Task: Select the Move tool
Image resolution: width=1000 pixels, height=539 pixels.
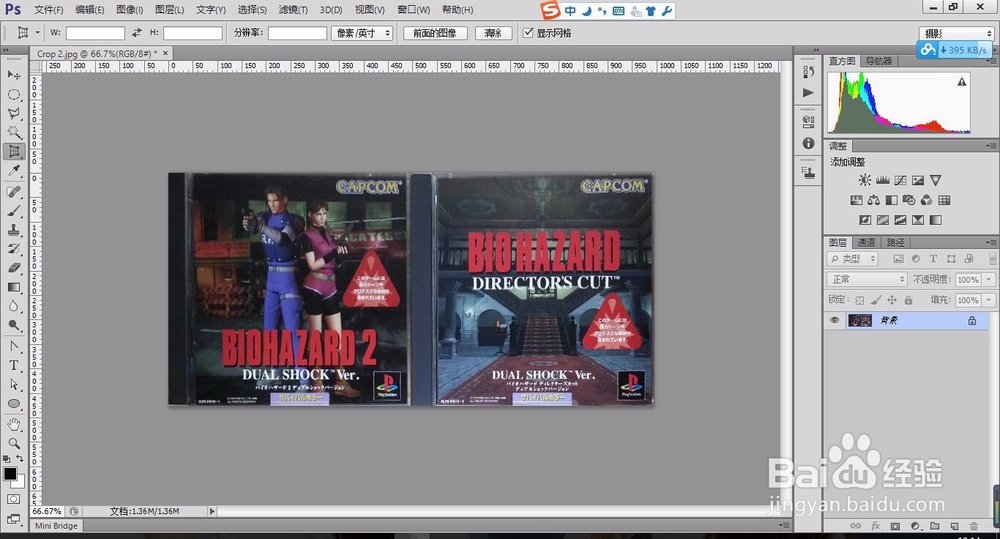Action: tap(13, 75)
